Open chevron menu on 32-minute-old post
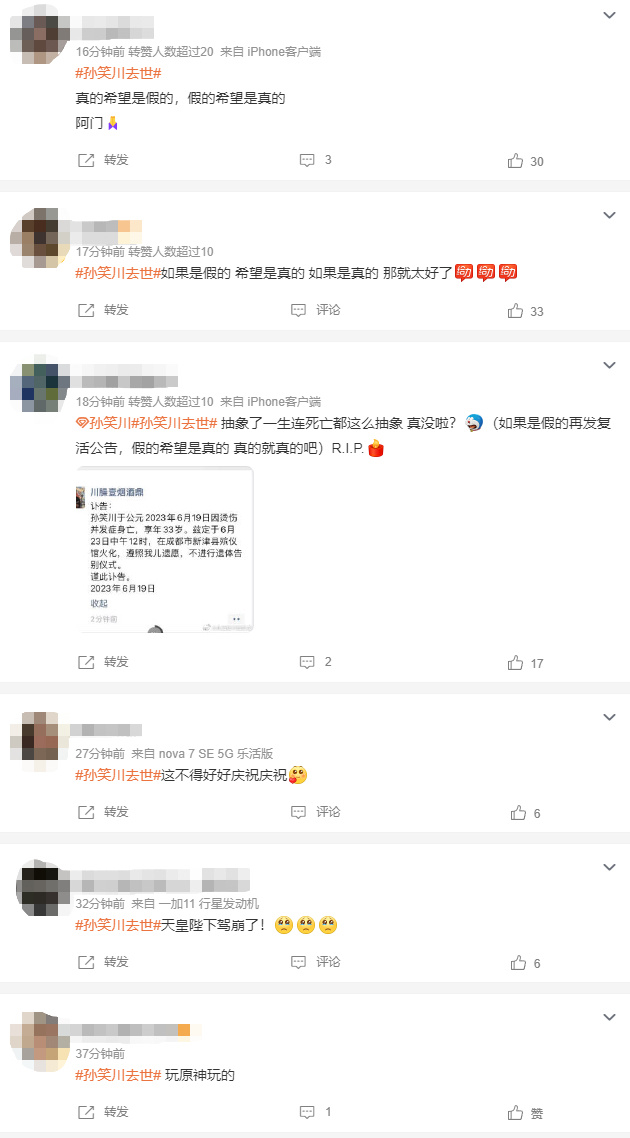The width and height of the screenshot is (630, 1138). pos(610,867)
